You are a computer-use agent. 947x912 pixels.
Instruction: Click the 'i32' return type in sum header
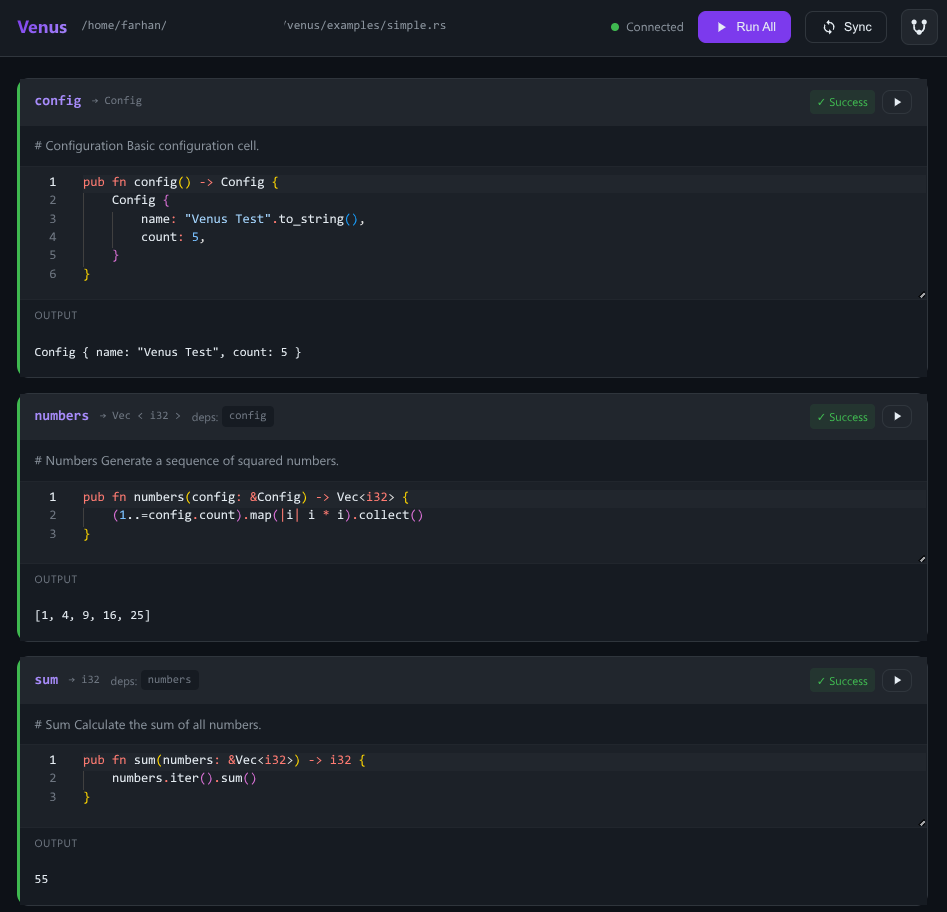(x=91, y=679)
